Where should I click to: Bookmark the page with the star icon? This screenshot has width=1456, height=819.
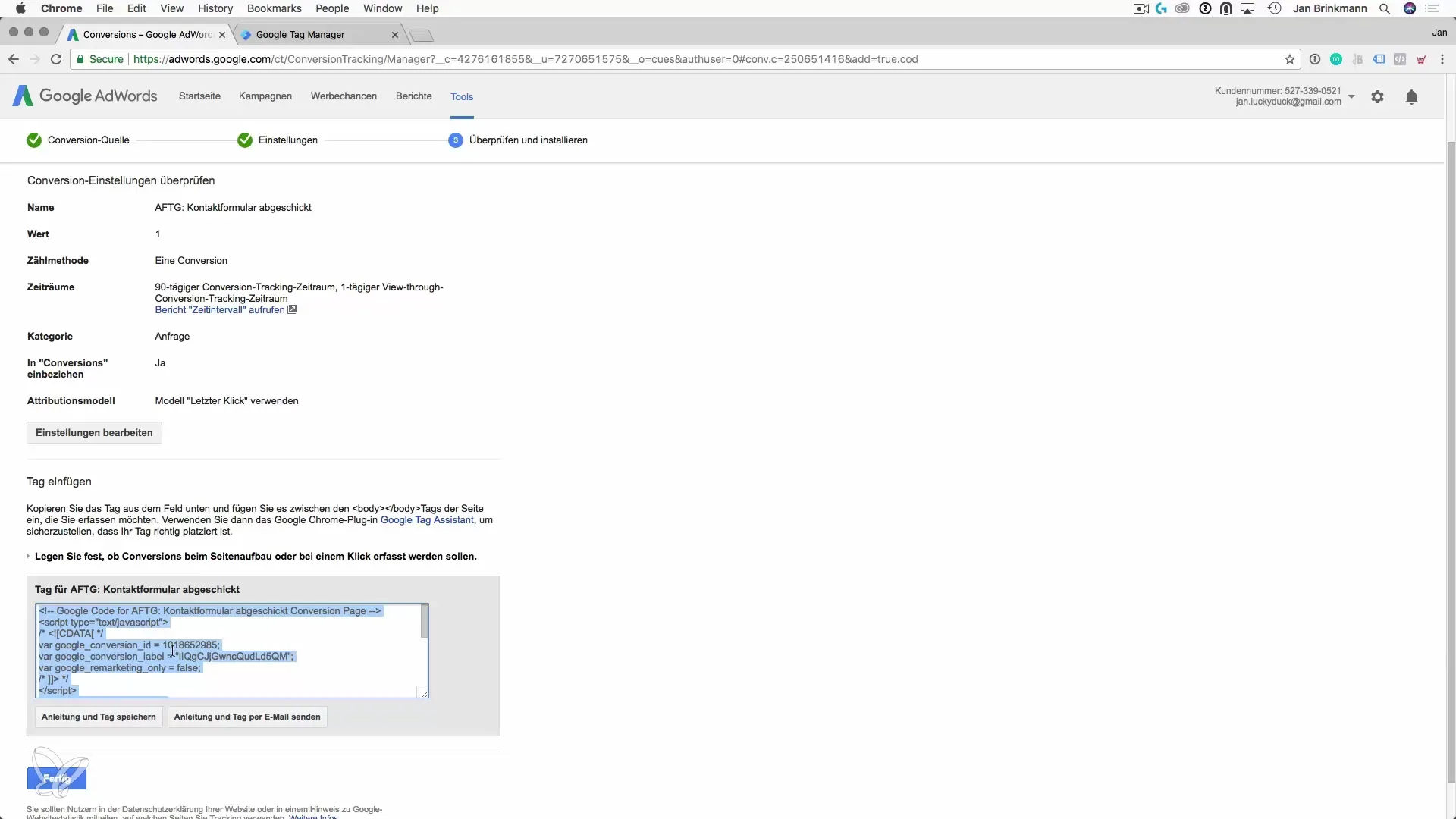click(1289, 59)
